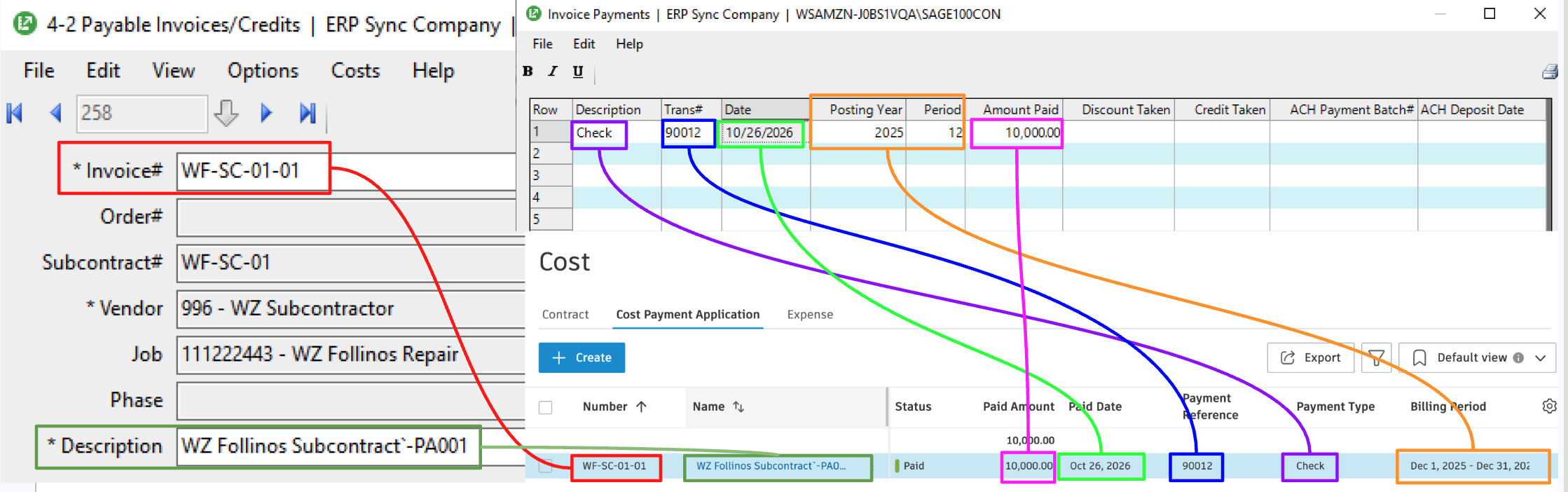Select all rows header checkbox
Image resolution: width=1568 pixels, height=492 pixels.
(x=546, y=407)
